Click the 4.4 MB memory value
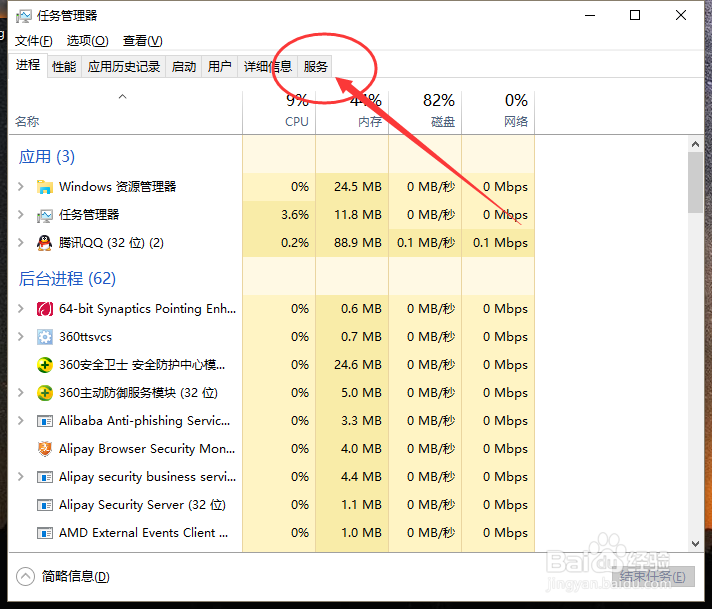 pos(361,477)
